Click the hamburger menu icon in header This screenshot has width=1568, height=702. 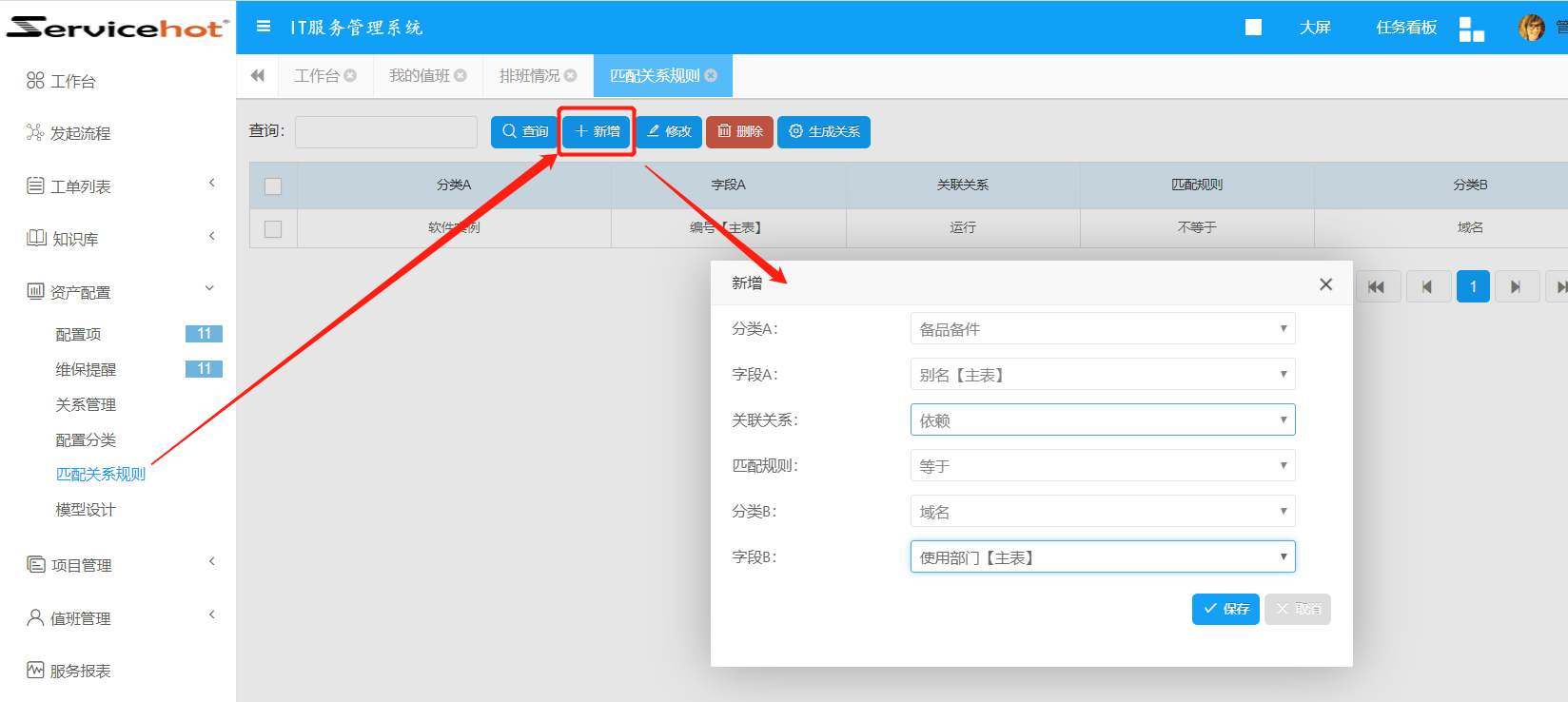coord(264,27)
